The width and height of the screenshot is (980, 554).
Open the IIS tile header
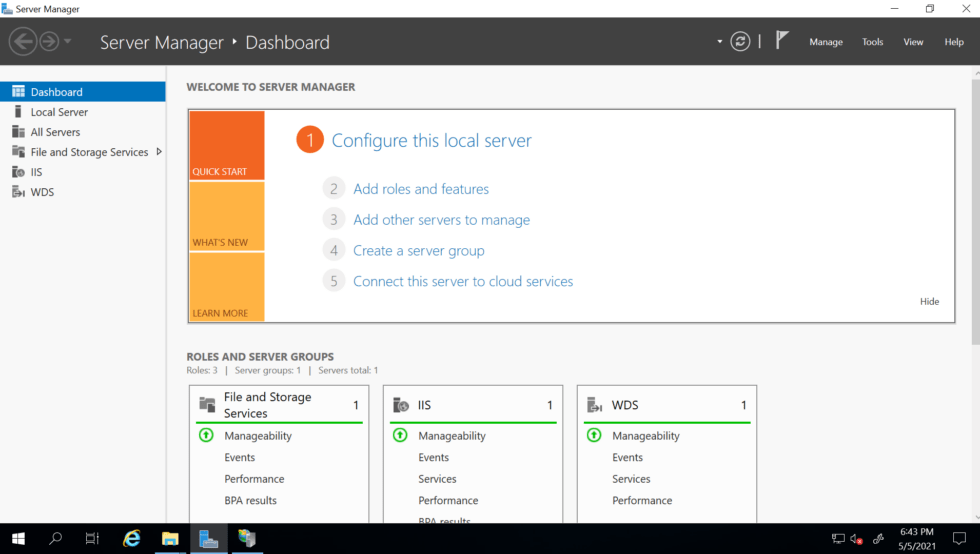point(473,405)
